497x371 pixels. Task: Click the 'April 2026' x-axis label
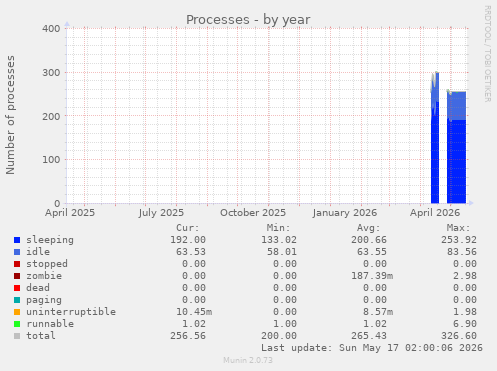(x=435, y=213)
